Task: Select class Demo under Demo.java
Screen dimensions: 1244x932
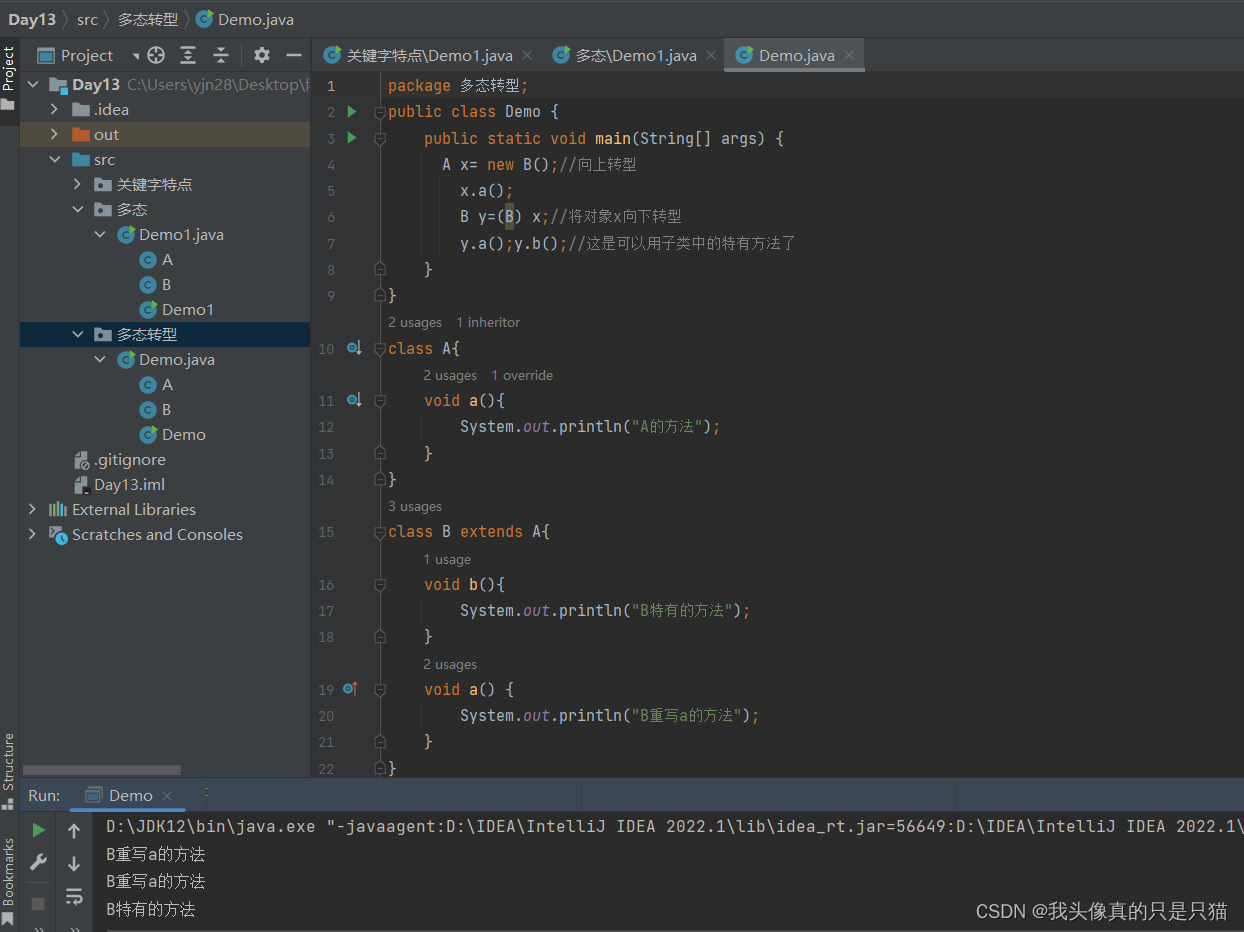Action: 172,435
